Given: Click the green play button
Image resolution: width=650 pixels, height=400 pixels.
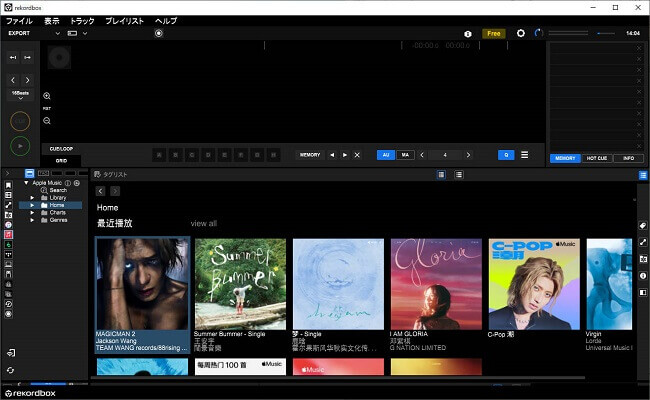Looking at the screenshot, I should pos(20,146).
